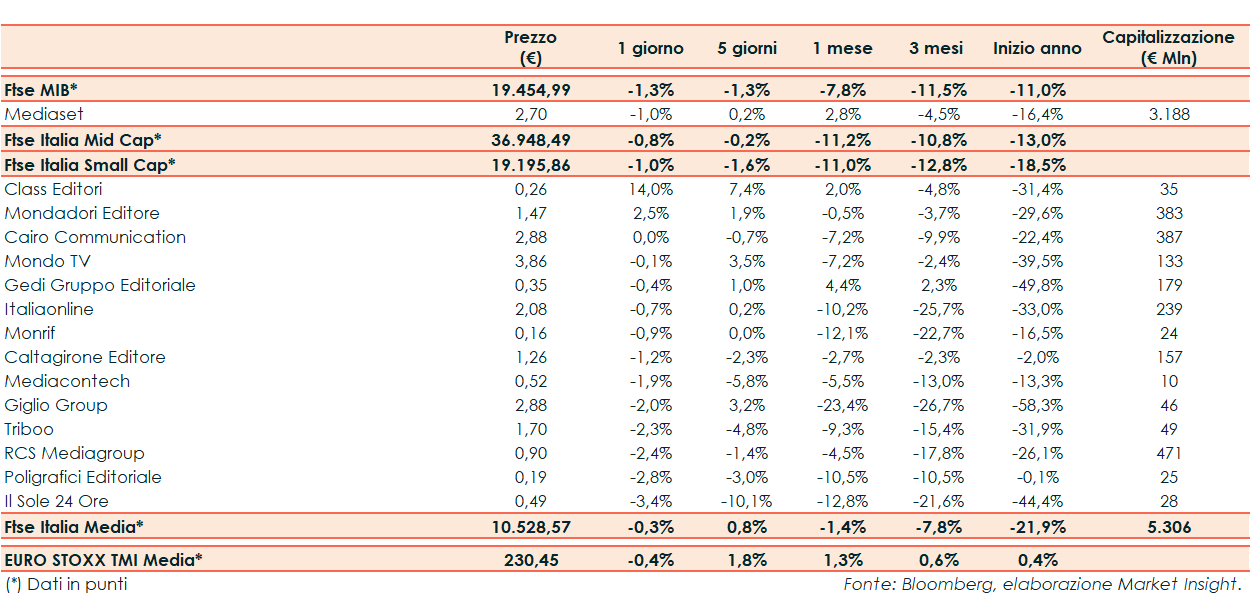This screenshot has height=596, width=1250.
Task: Click the Mediaset capitalization value 3.188
Action: [x=1168, y=114]
